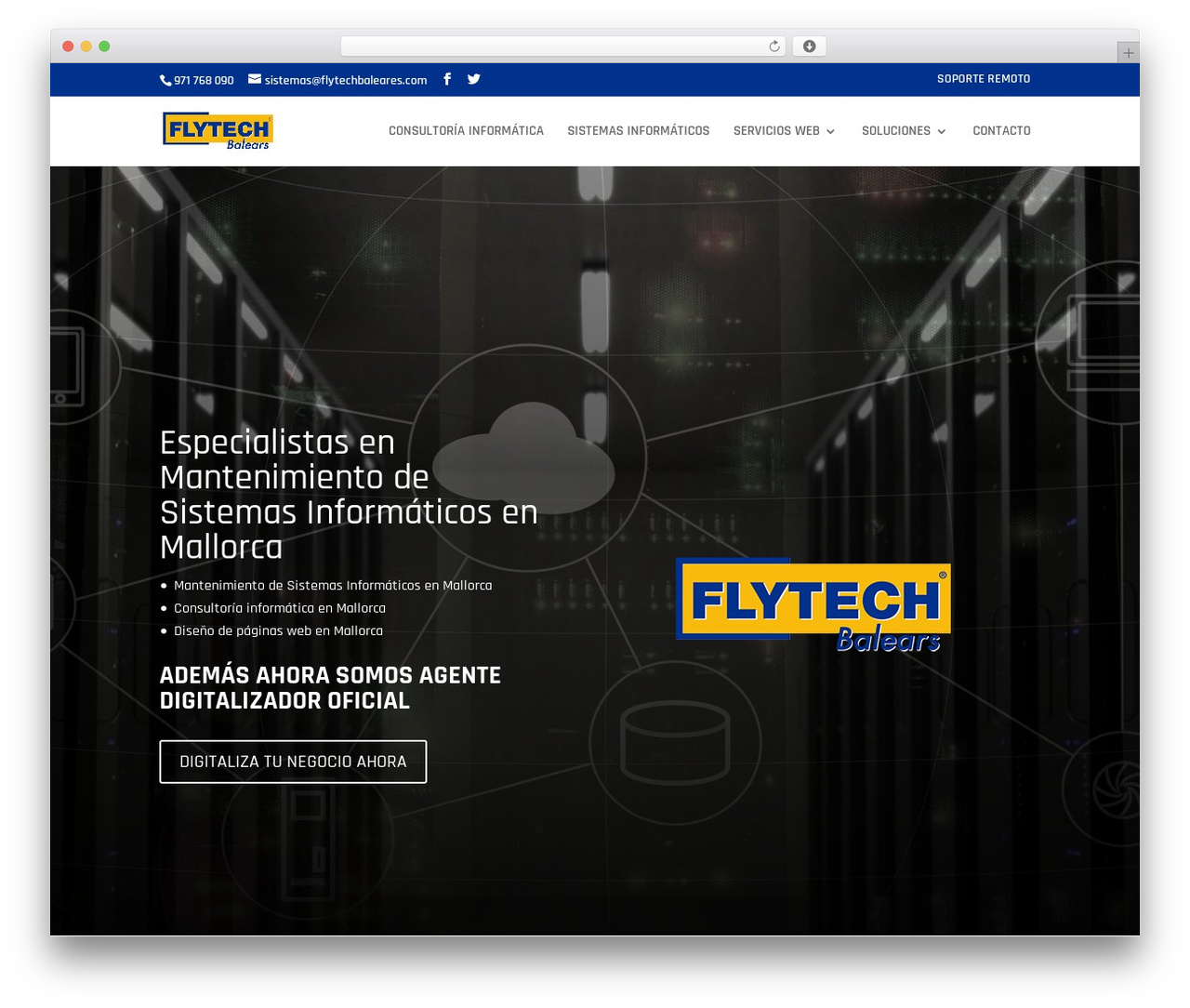The image size is (1190, 1008).
Task: Open the Soluciones menu label
Action: tap(896, 131)
